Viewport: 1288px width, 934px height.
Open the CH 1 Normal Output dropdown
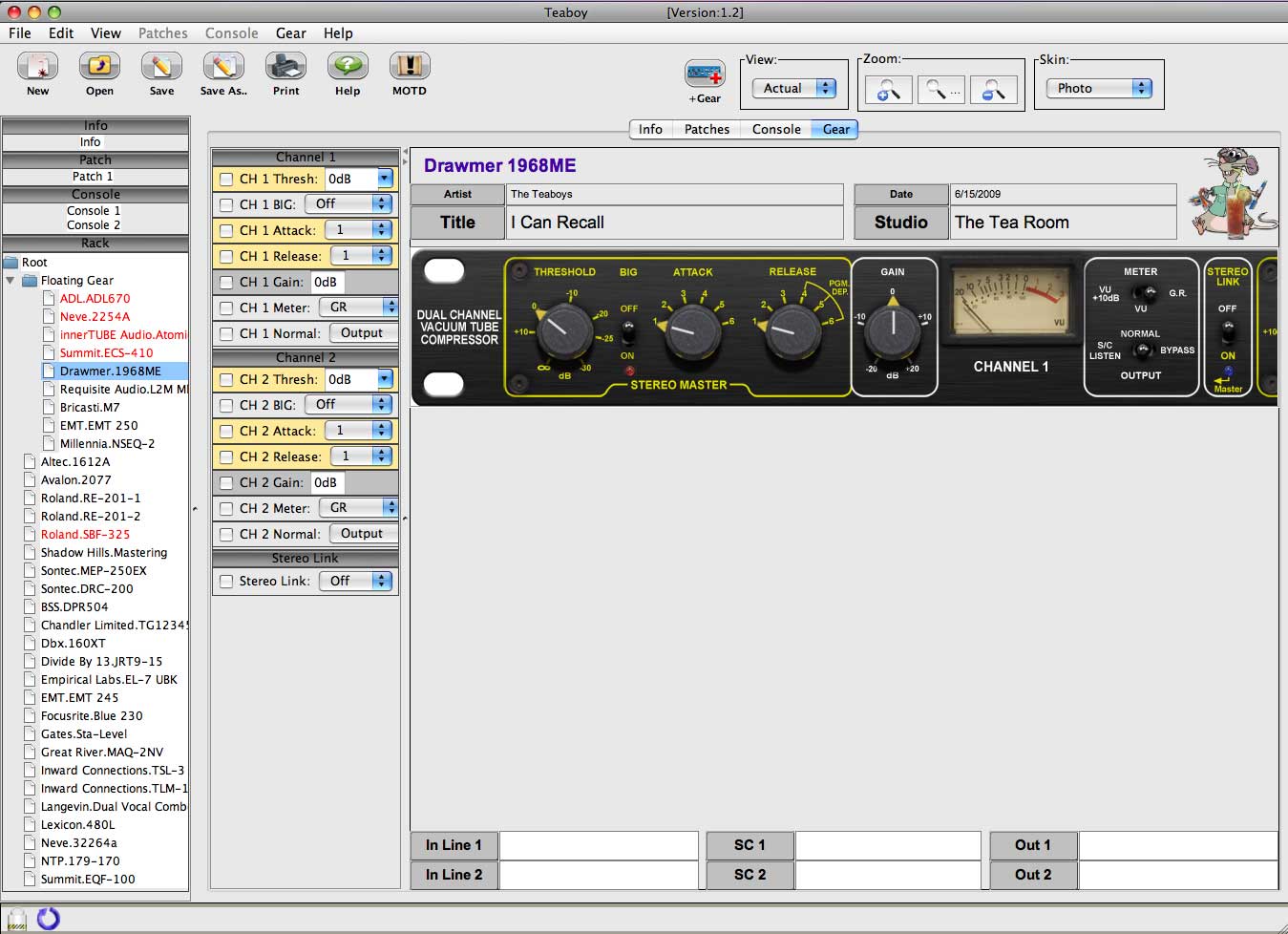(x=364, y=332)
